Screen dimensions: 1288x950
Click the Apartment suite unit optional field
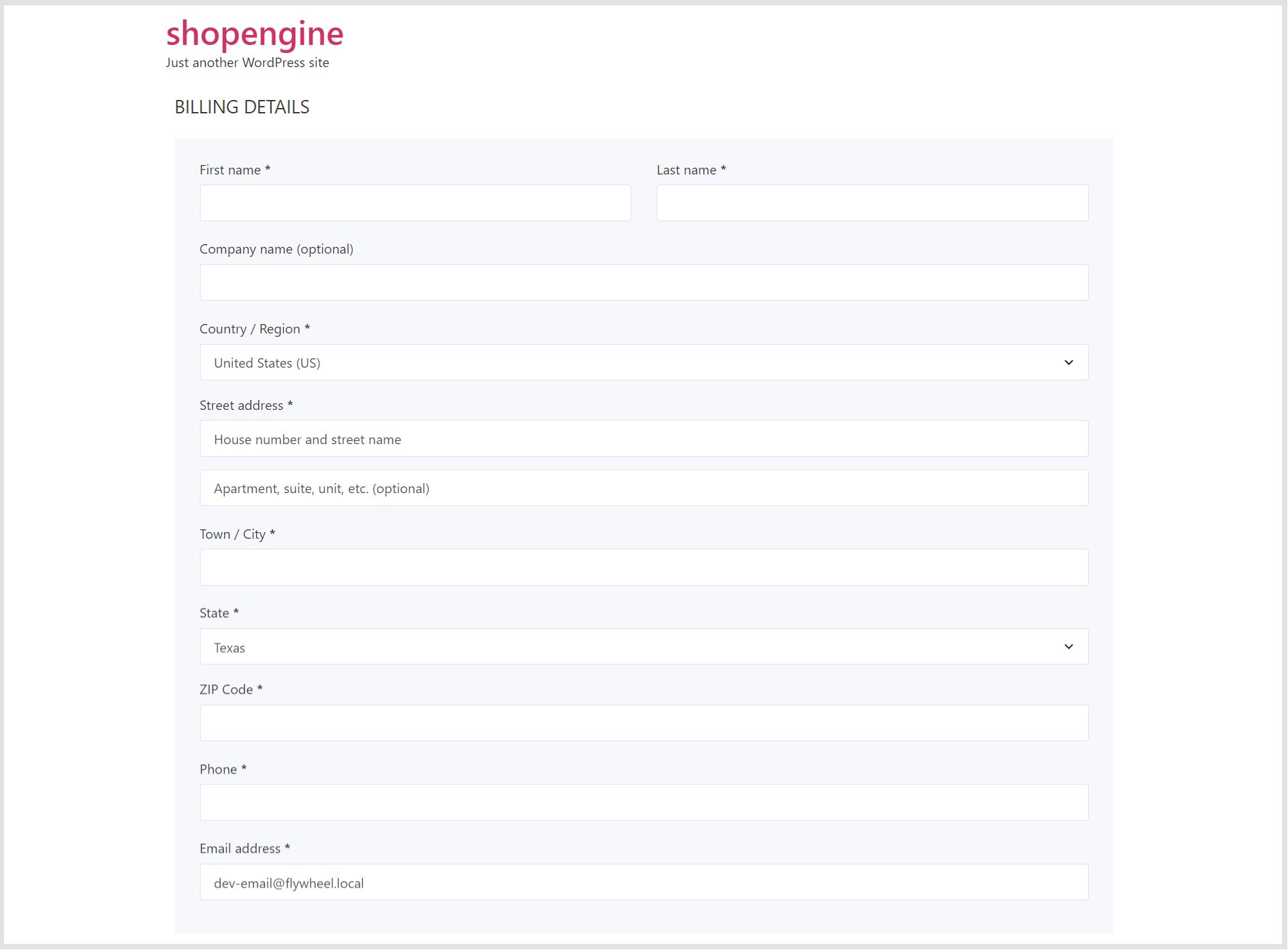tap(644, 487)
